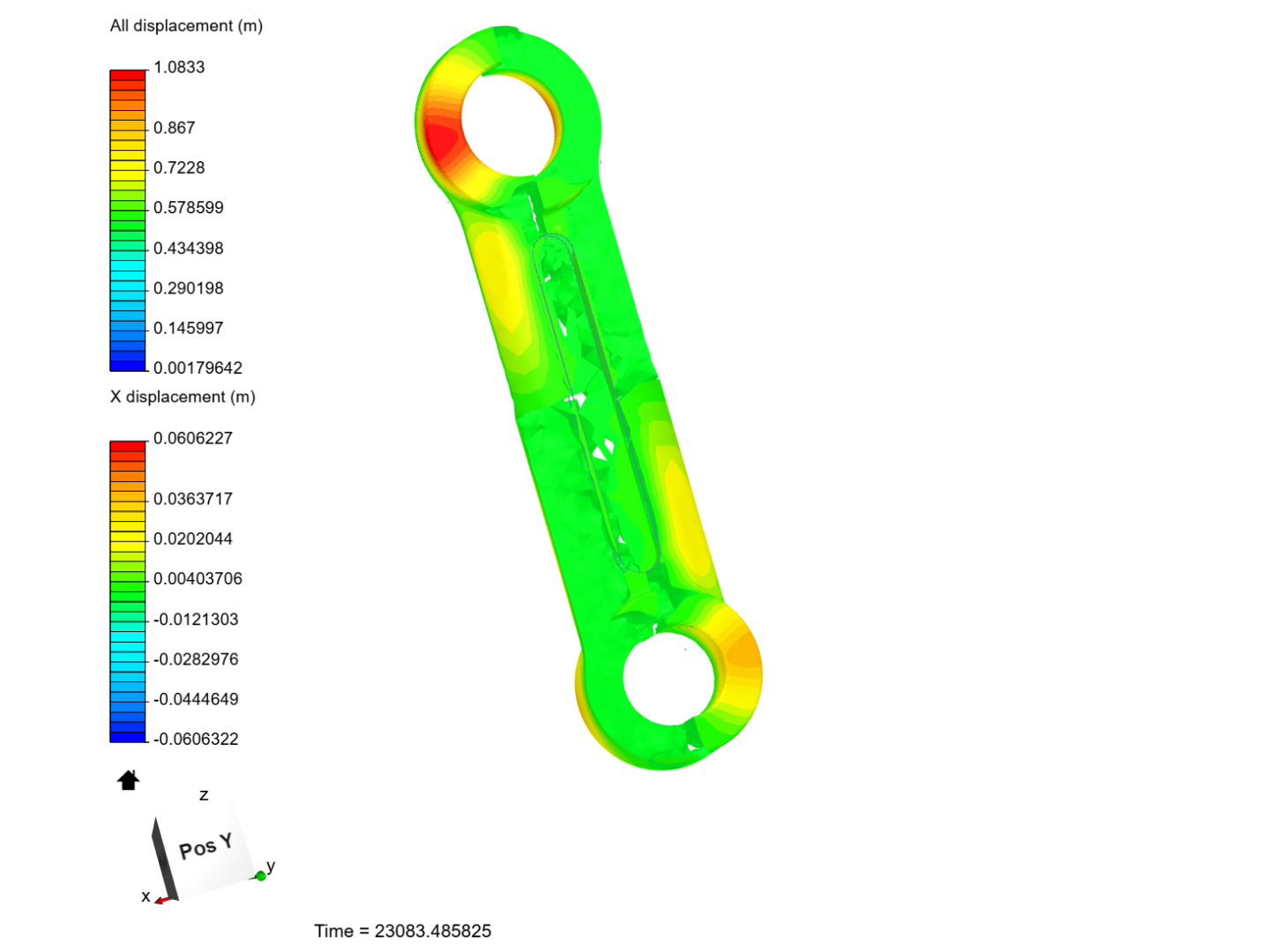Screen dimensions: 1270x952
Task: Click the red top band of X displacement legend
Action: (x=128, y=447)
